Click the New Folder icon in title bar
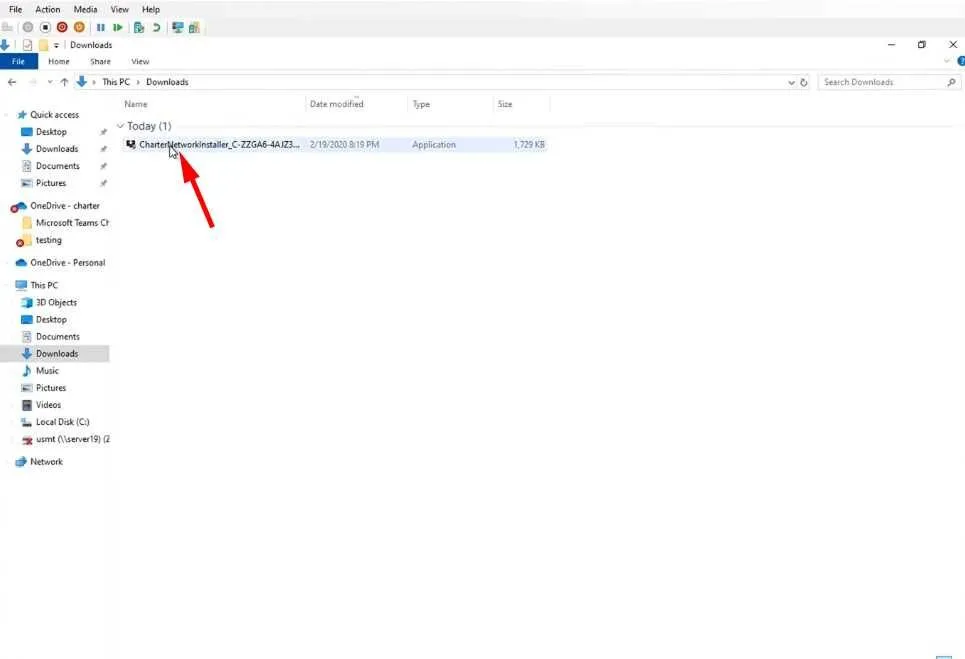 [43, 45]
